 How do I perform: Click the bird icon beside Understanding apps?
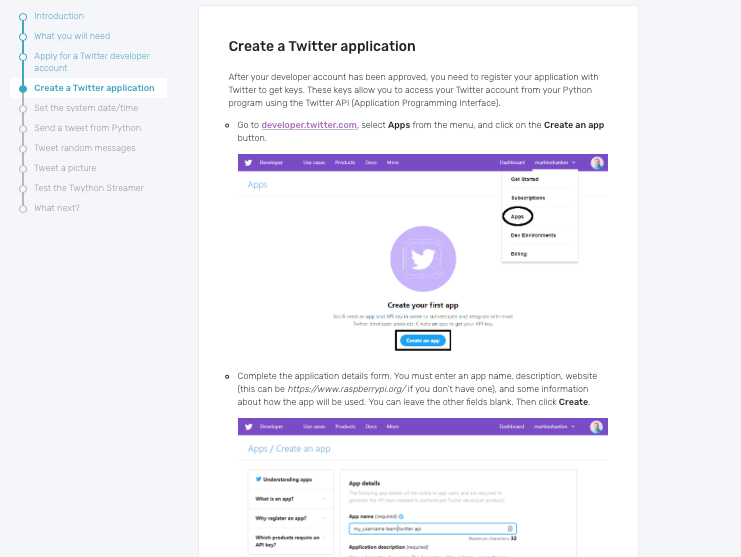click(258, 479)
